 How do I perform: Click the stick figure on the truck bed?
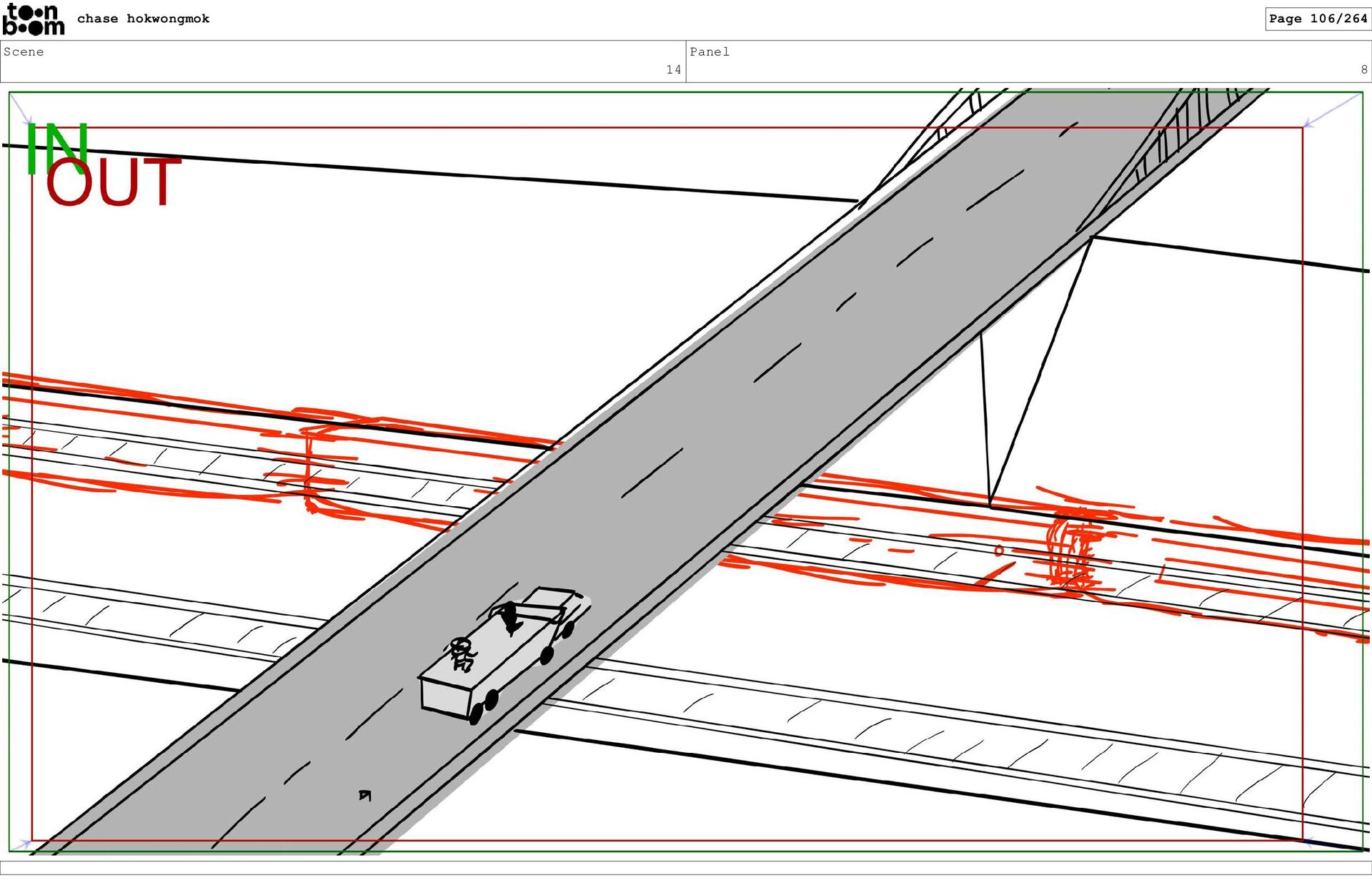click(x=462, y=653)
